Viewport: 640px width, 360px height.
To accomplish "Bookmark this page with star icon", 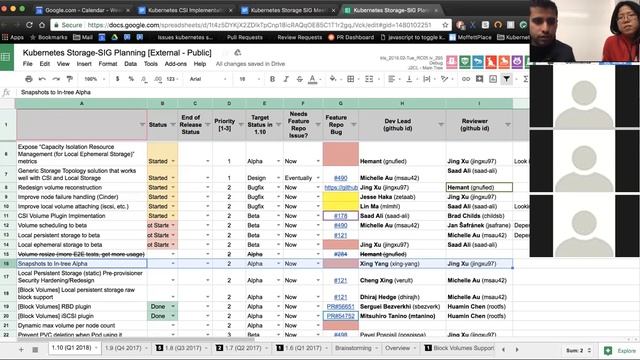I will tap(445, 25).
